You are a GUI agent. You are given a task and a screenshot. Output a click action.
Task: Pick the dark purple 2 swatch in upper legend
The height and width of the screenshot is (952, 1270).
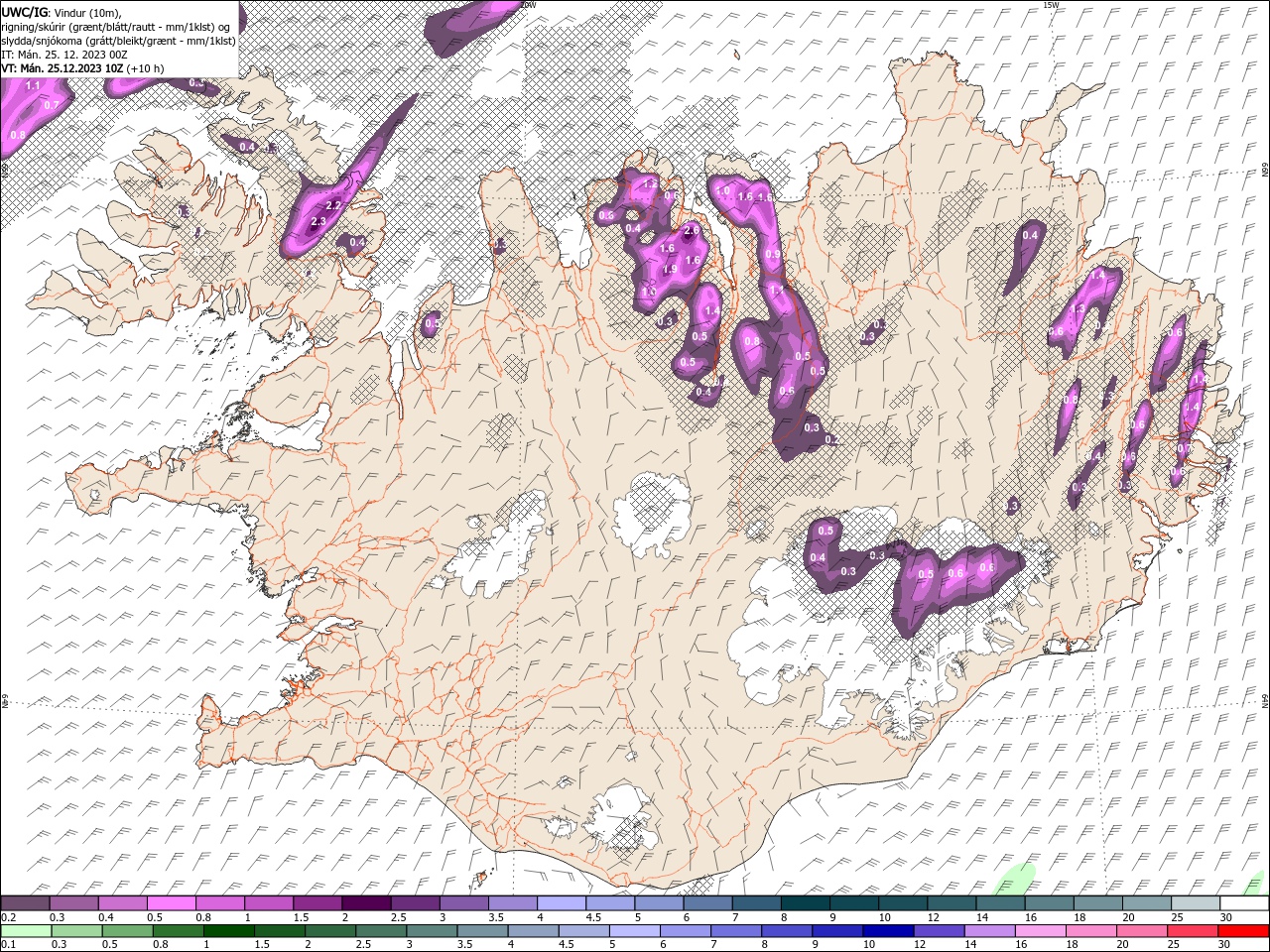coord(366,903)
